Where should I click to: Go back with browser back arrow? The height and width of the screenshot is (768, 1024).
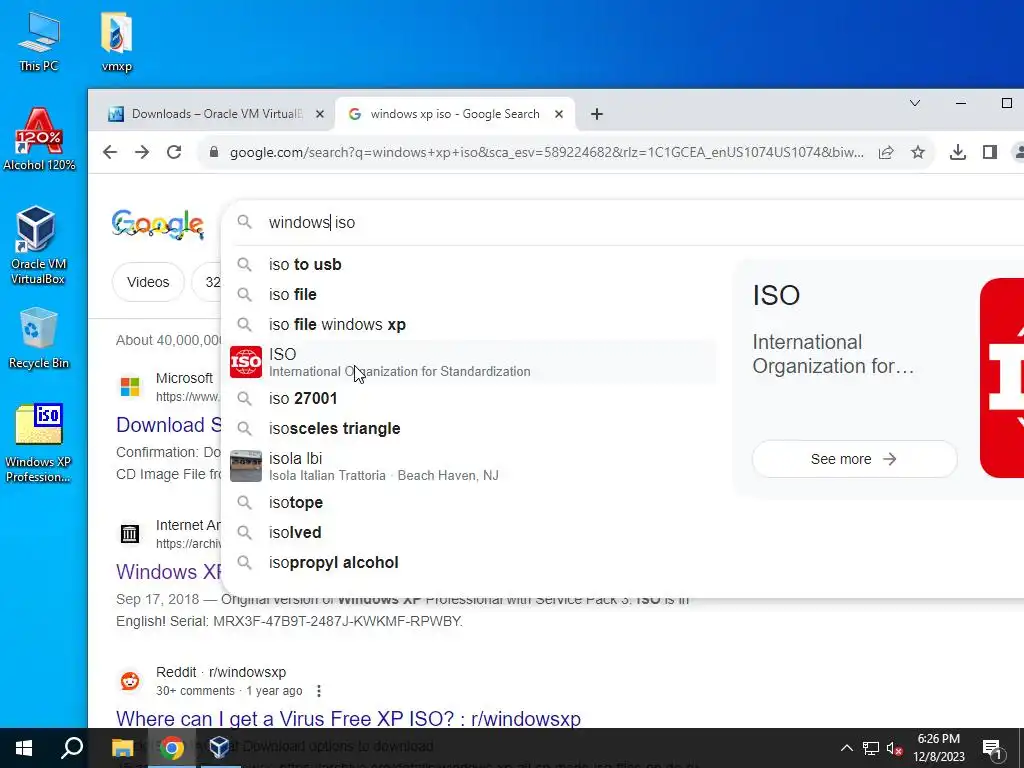[x=110, y=152]
